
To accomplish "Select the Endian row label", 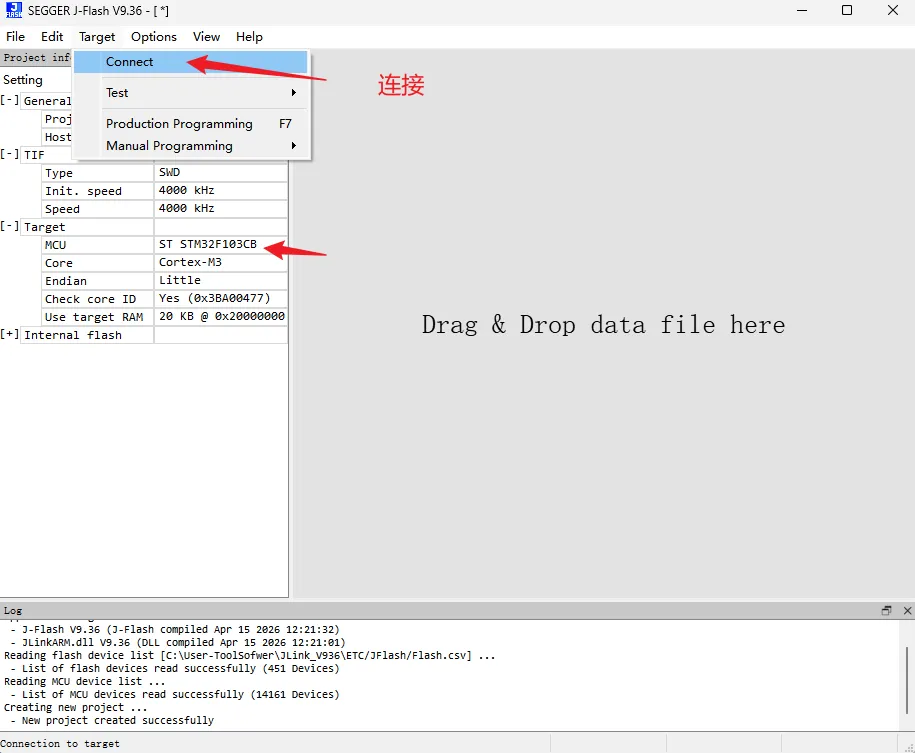I will tap(97, 281).
